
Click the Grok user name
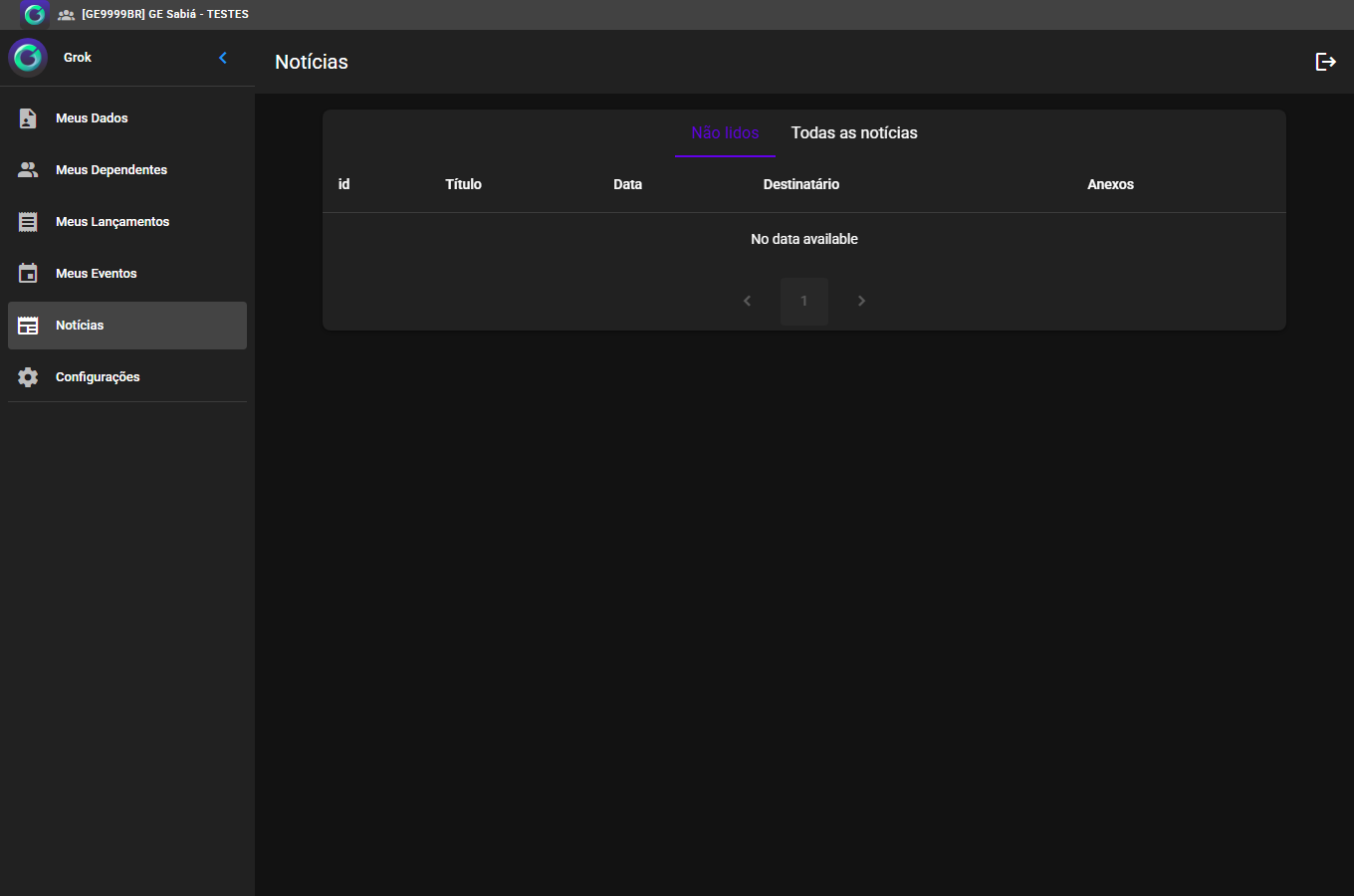pyautogui.click(x=78, y=58)
